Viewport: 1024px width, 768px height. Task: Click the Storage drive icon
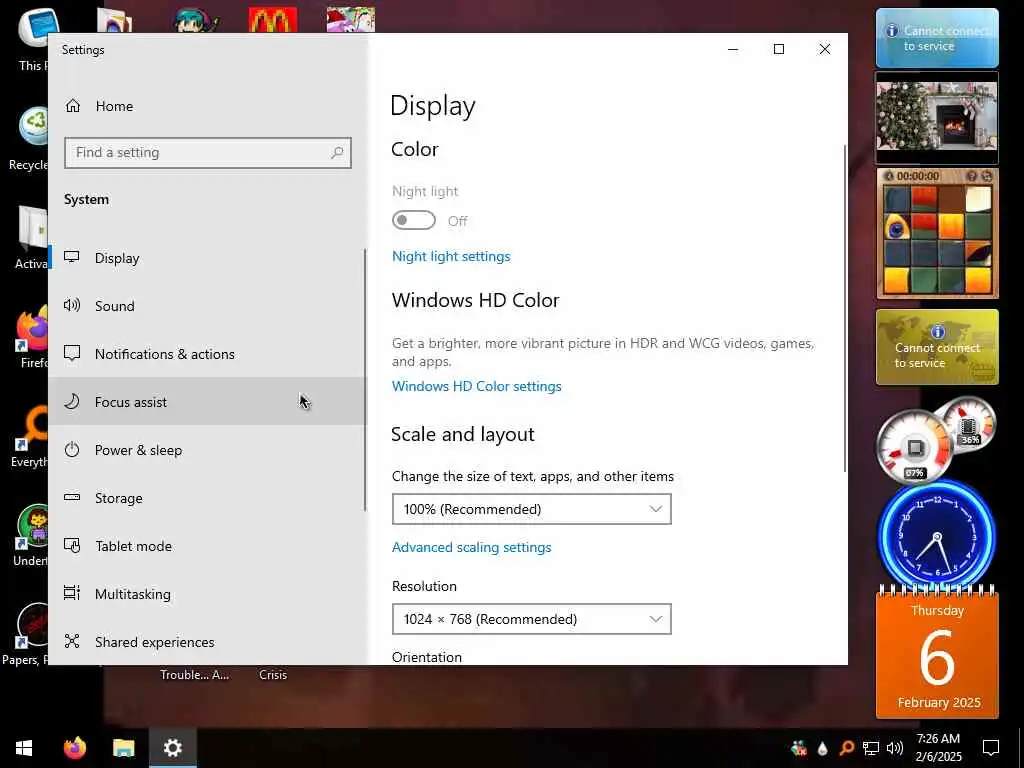[72, 498]
